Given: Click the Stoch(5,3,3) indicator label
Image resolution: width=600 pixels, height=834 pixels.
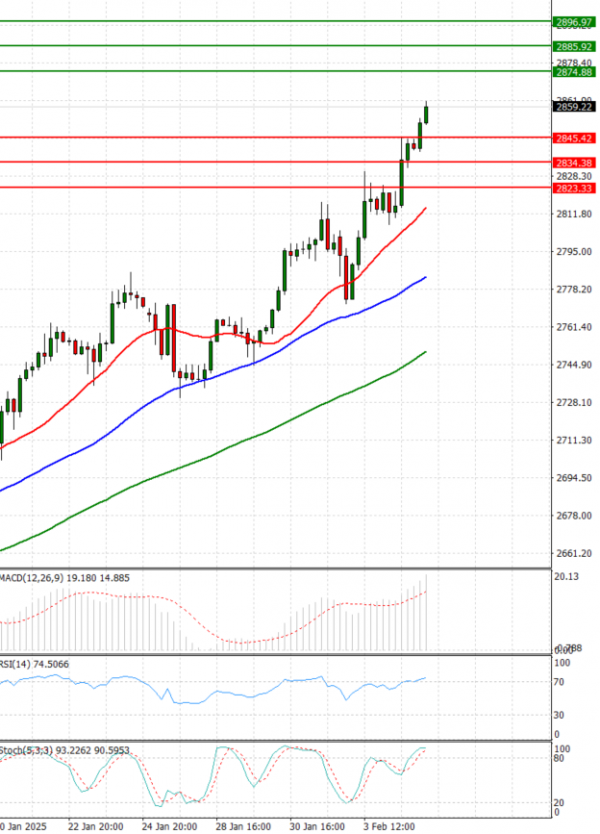Looking at the screenshot, I should point(65,750).
